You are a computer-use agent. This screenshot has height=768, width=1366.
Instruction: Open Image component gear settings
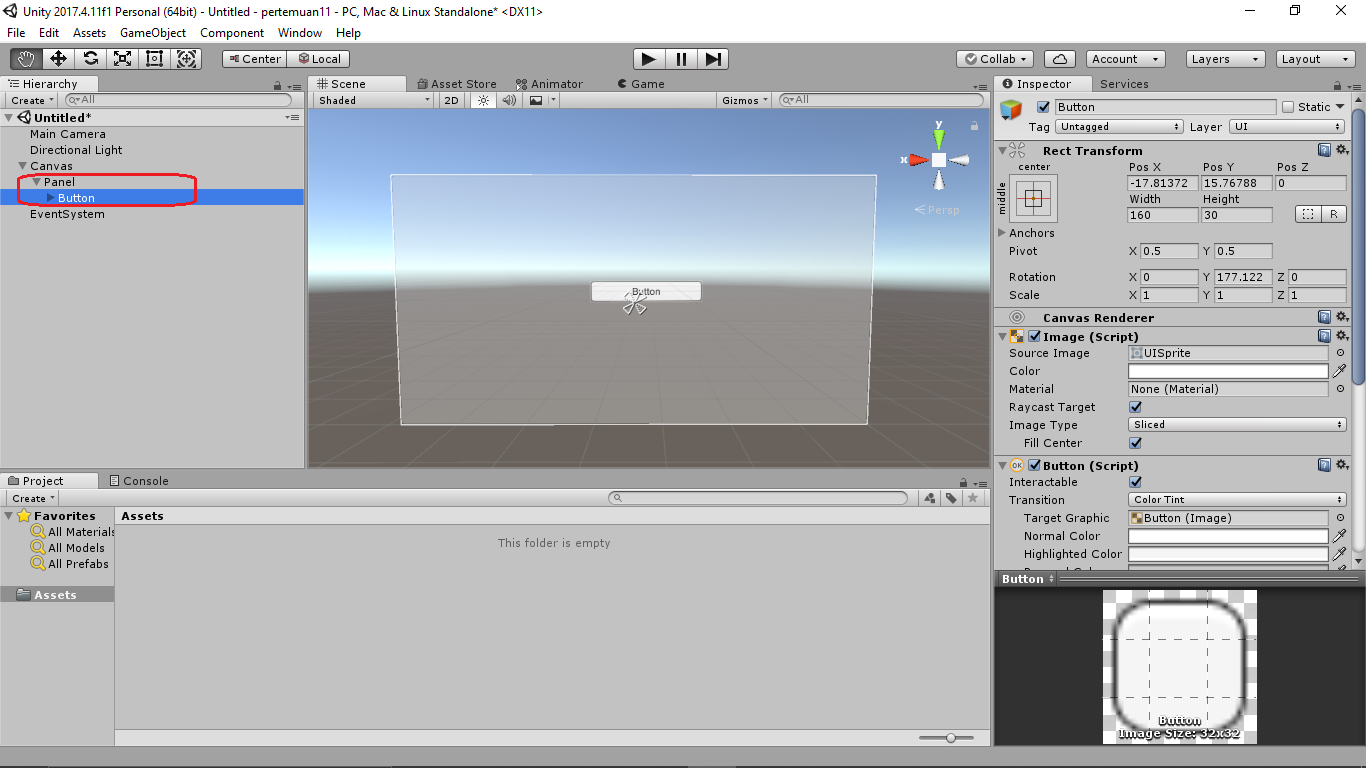[1342, 336]
